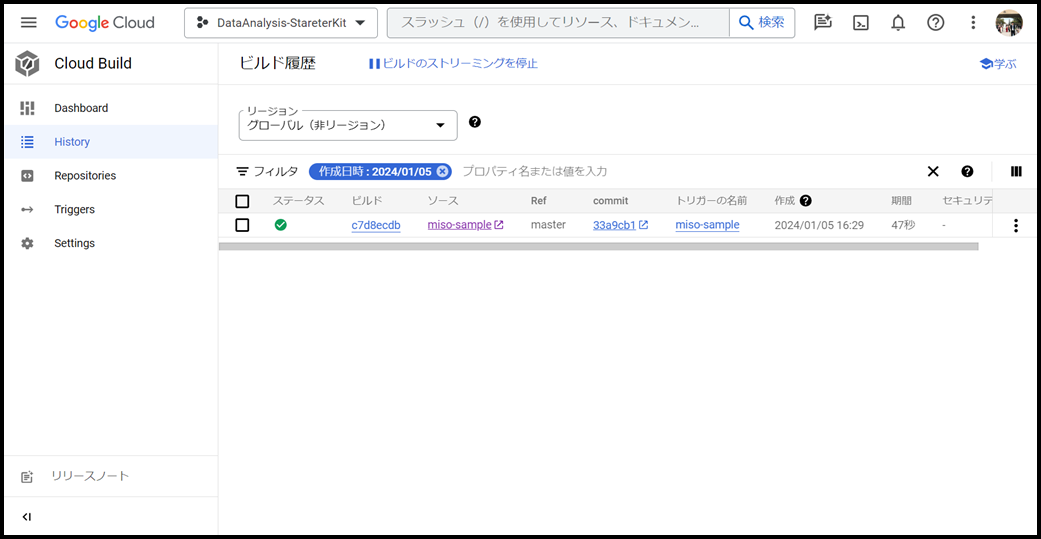
Task: Open Settings in the sidebar
Action: [x=75, y=243]
